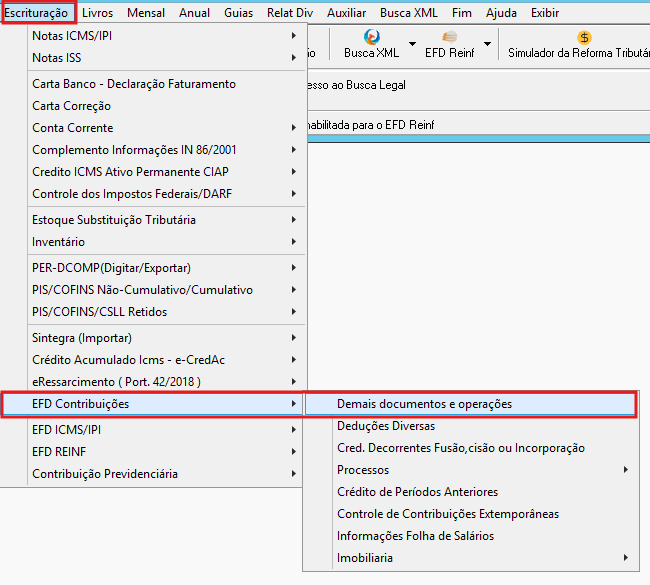Expand the Imobiliaria submenu arrow
The image size is (650, 585).
626,558
